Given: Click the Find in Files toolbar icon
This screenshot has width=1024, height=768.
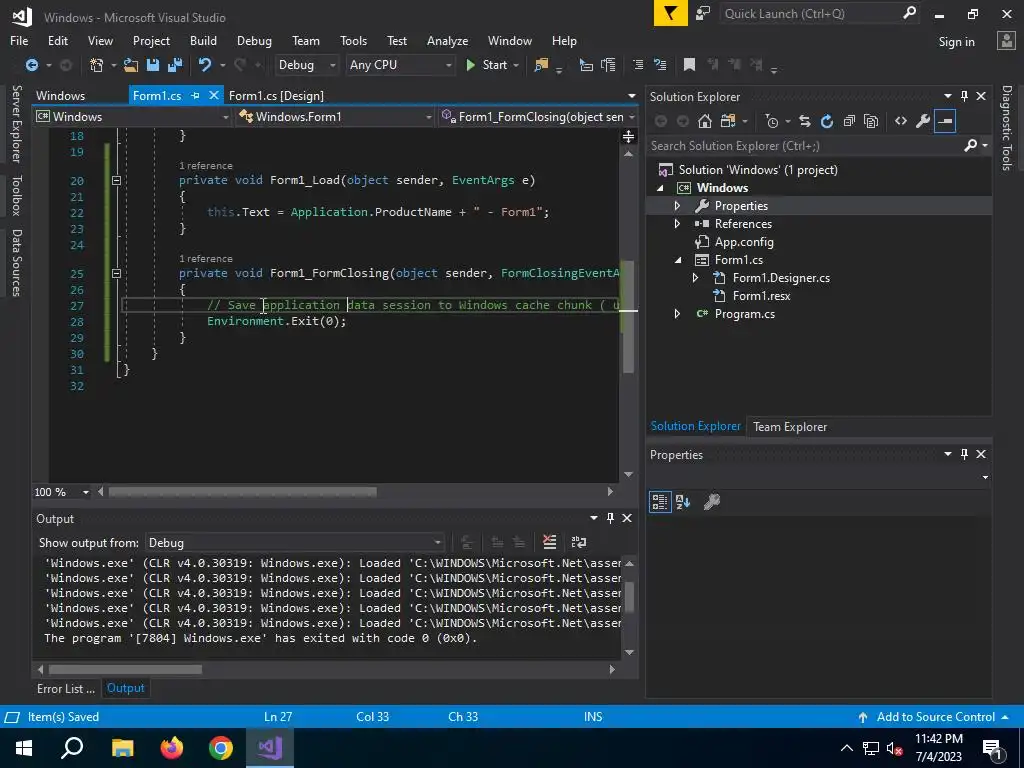Looking at the screenshot, I should pos(541,65).
